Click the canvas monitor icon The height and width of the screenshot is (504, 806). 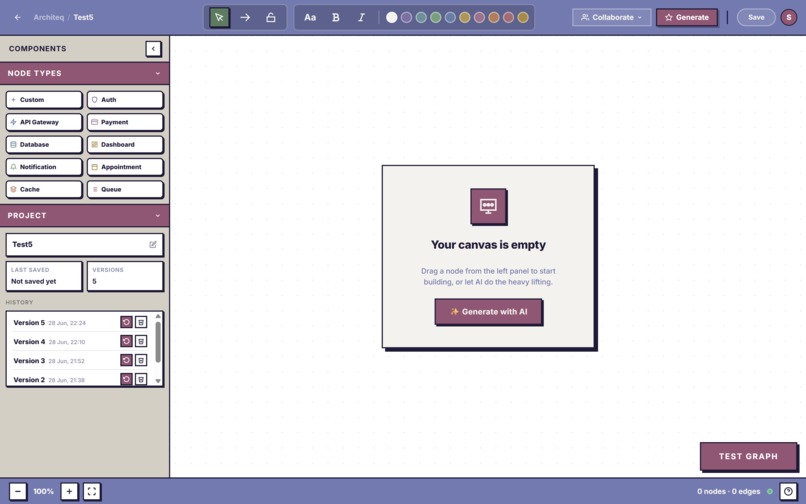(x=488, y=206)
